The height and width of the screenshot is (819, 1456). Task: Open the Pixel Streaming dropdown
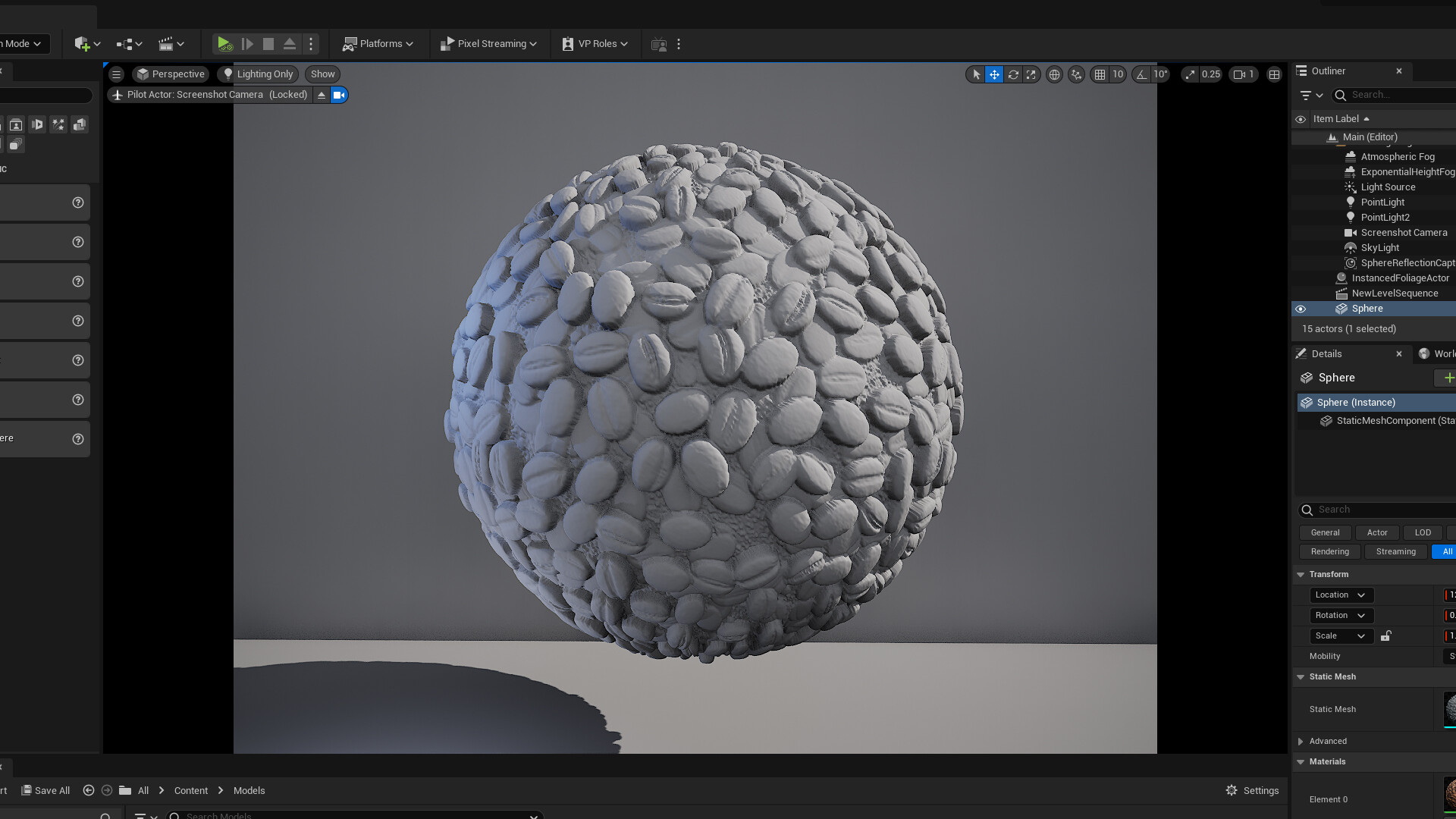click(x=488, y=43)
